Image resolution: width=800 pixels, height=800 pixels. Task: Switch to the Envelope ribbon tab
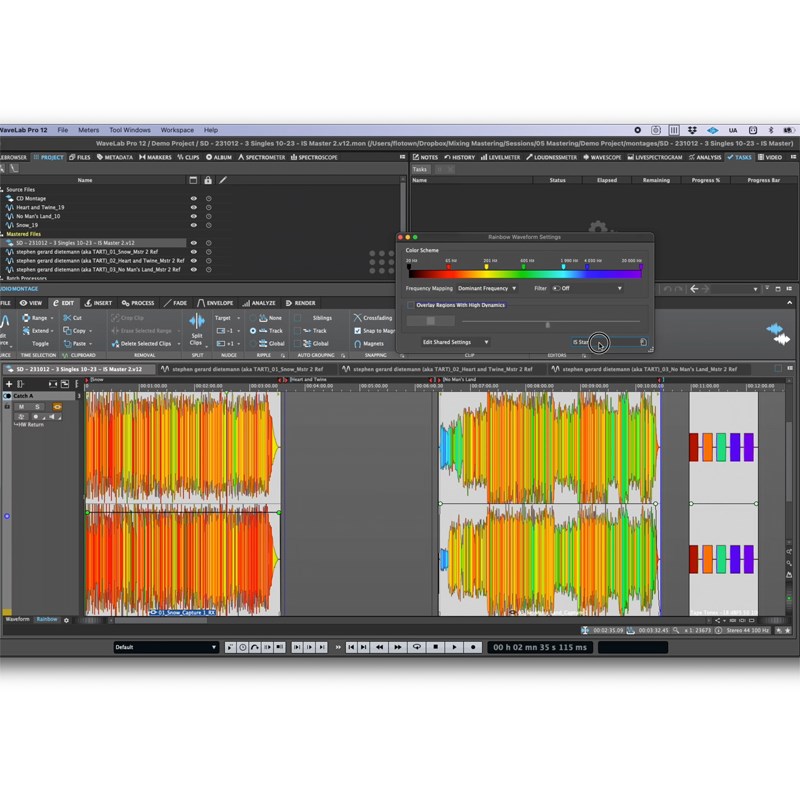pyautogui.click(x=215, y=303)
